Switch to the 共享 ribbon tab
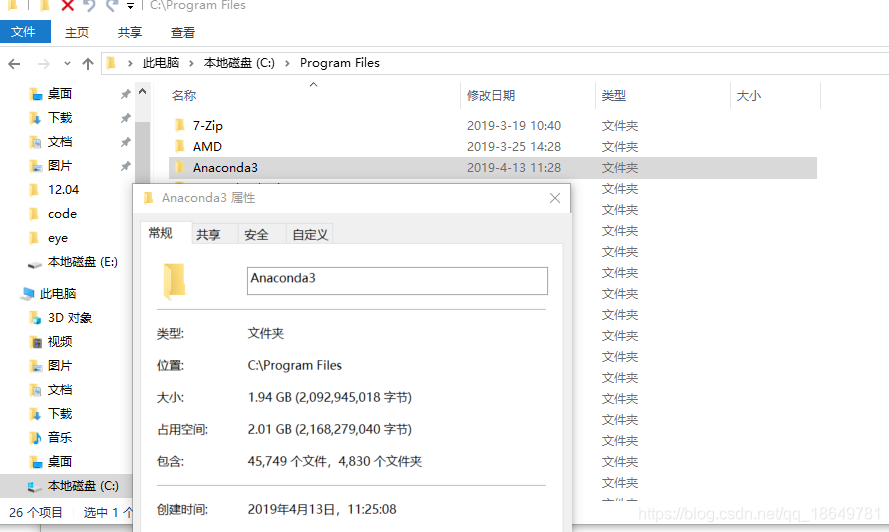This screenshot has width=889, height=532. pos(130,32)
